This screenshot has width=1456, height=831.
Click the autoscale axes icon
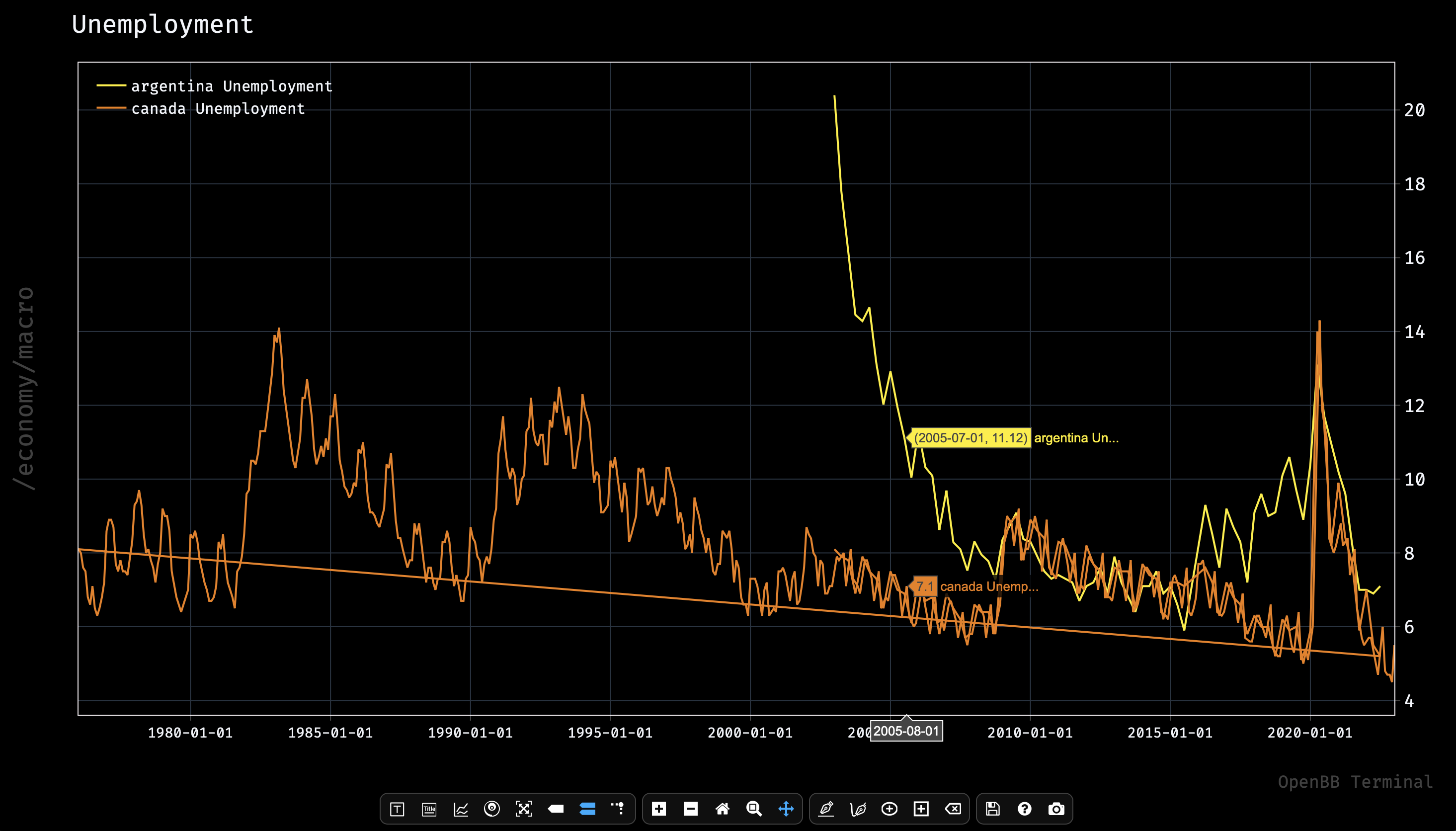524,809
